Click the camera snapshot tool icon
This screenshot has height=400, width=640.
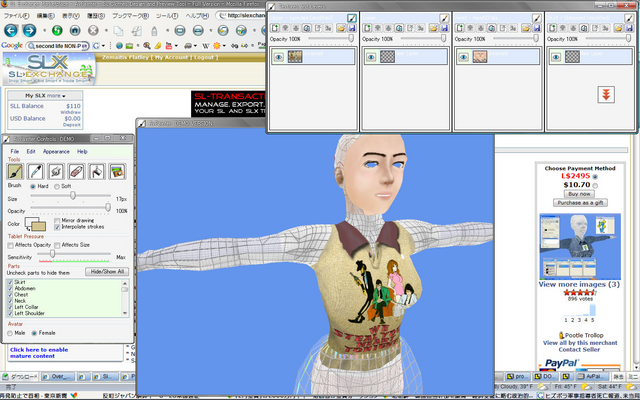pyautogui.click(x=117, y=171)
